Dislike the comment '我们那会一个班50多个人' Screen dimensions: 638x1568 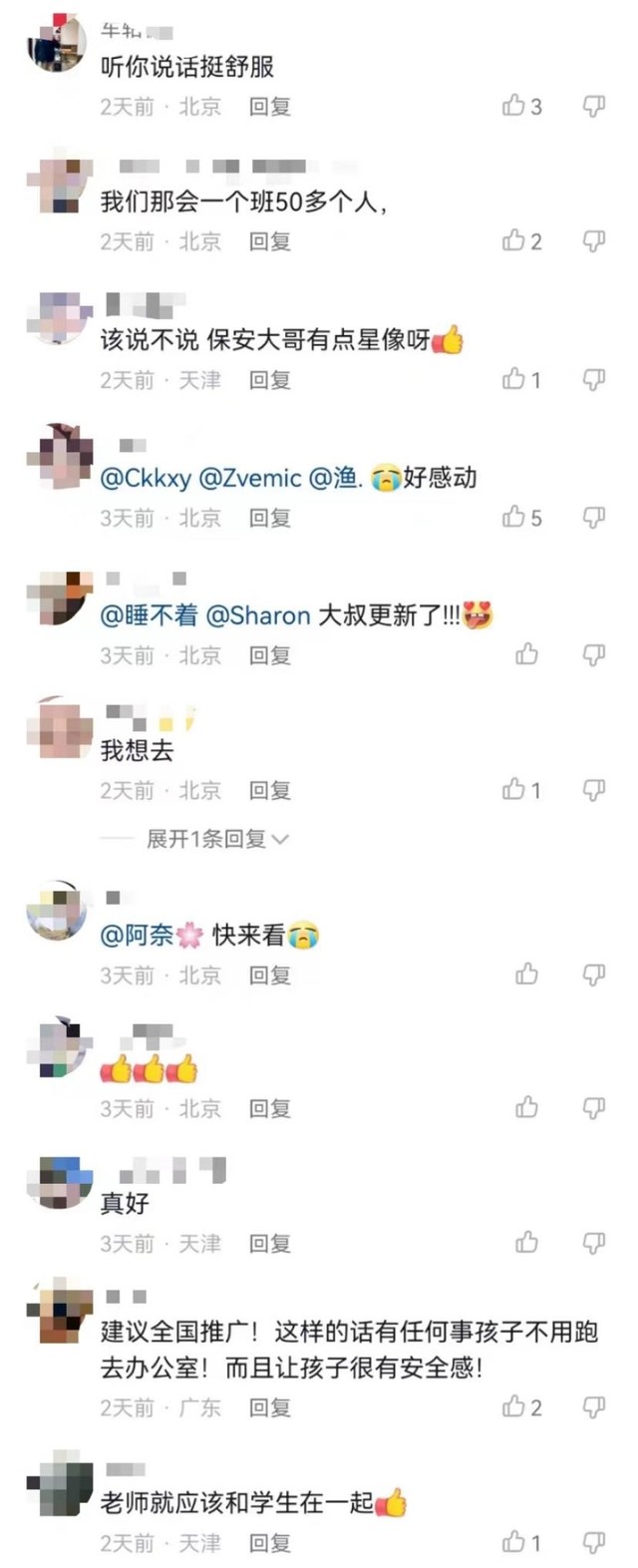[594, 240]
